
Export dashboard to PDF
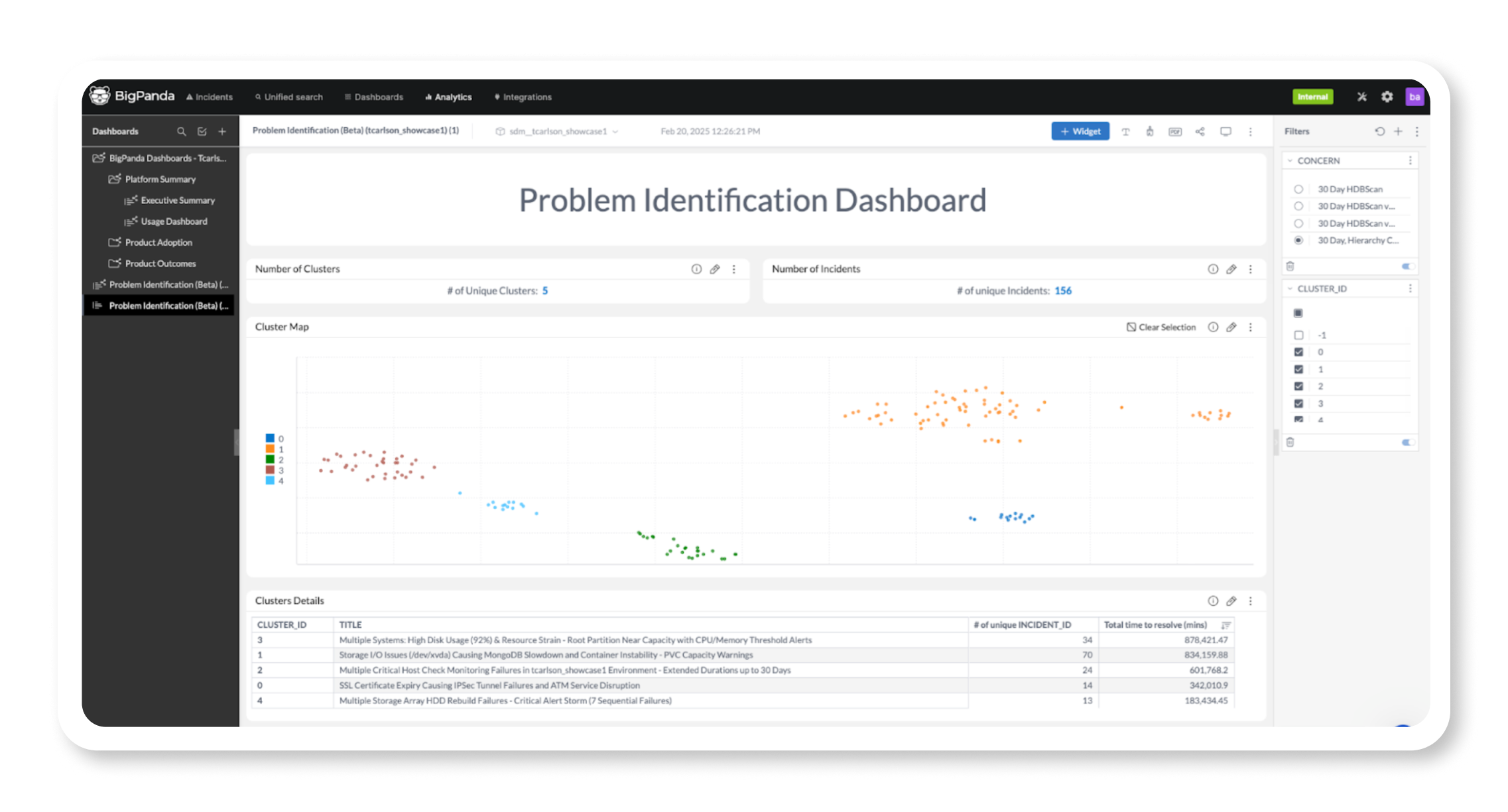pos(1174,131)
